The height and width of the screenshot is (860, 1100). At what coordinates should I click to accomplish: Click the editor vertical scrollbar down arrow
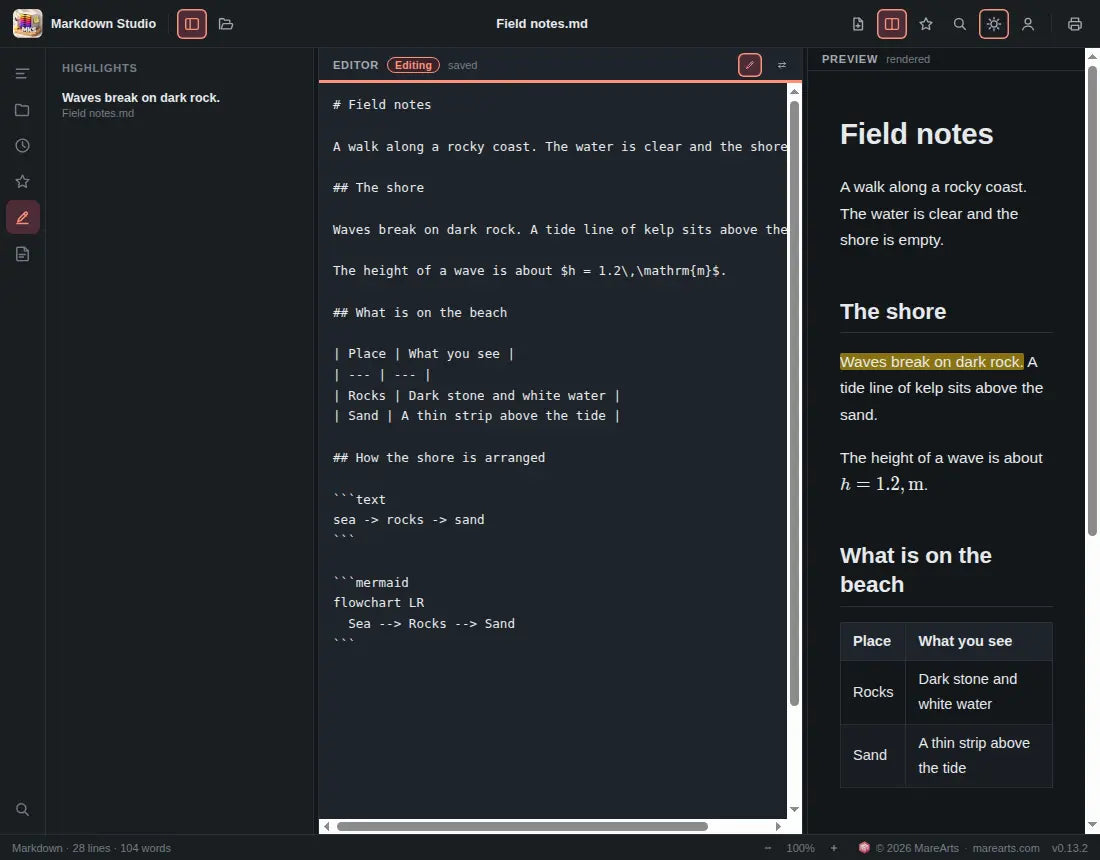tap(794, 809)
